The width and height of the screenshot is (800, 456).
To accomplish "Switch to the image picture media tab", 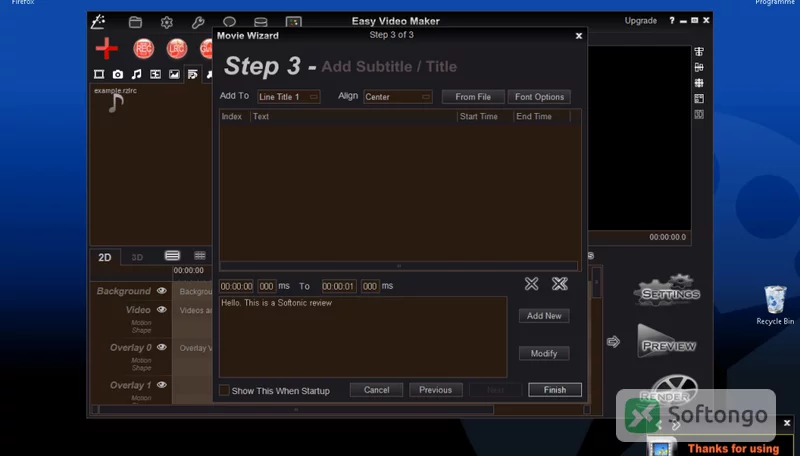I will click(174, 74).
